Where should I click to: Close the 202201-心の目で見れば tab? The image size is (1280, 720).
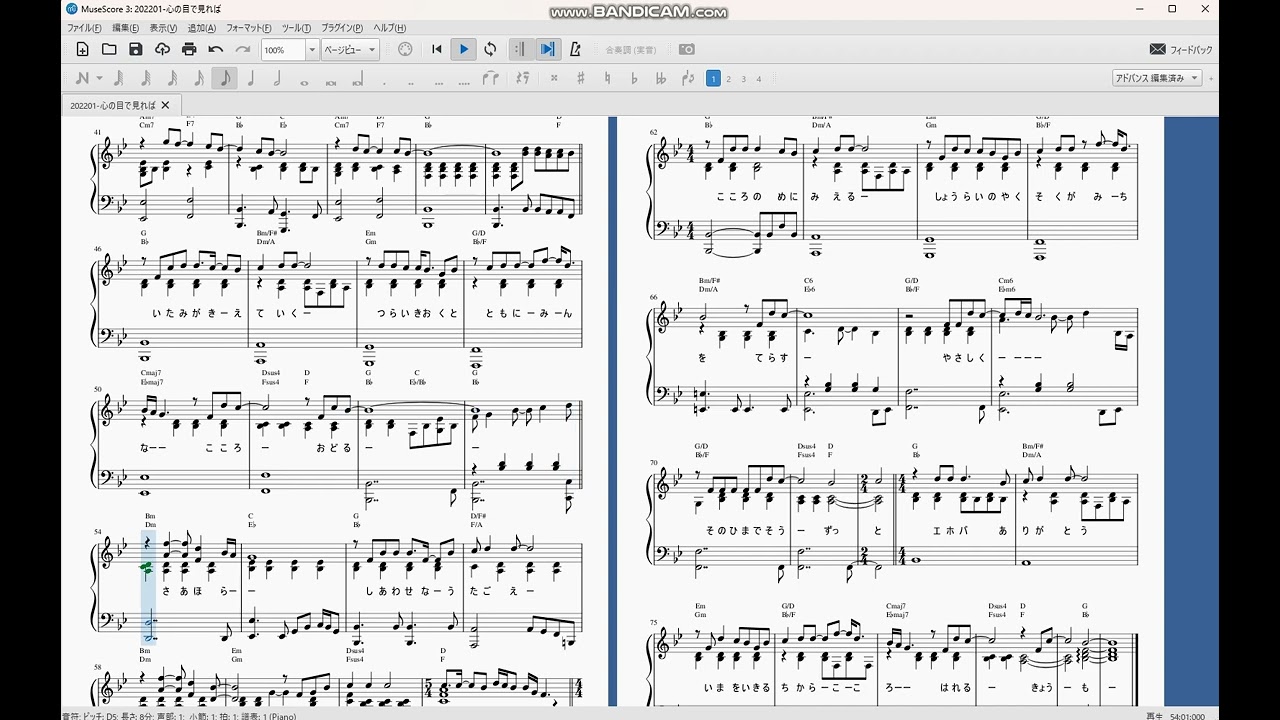[165, 105]
